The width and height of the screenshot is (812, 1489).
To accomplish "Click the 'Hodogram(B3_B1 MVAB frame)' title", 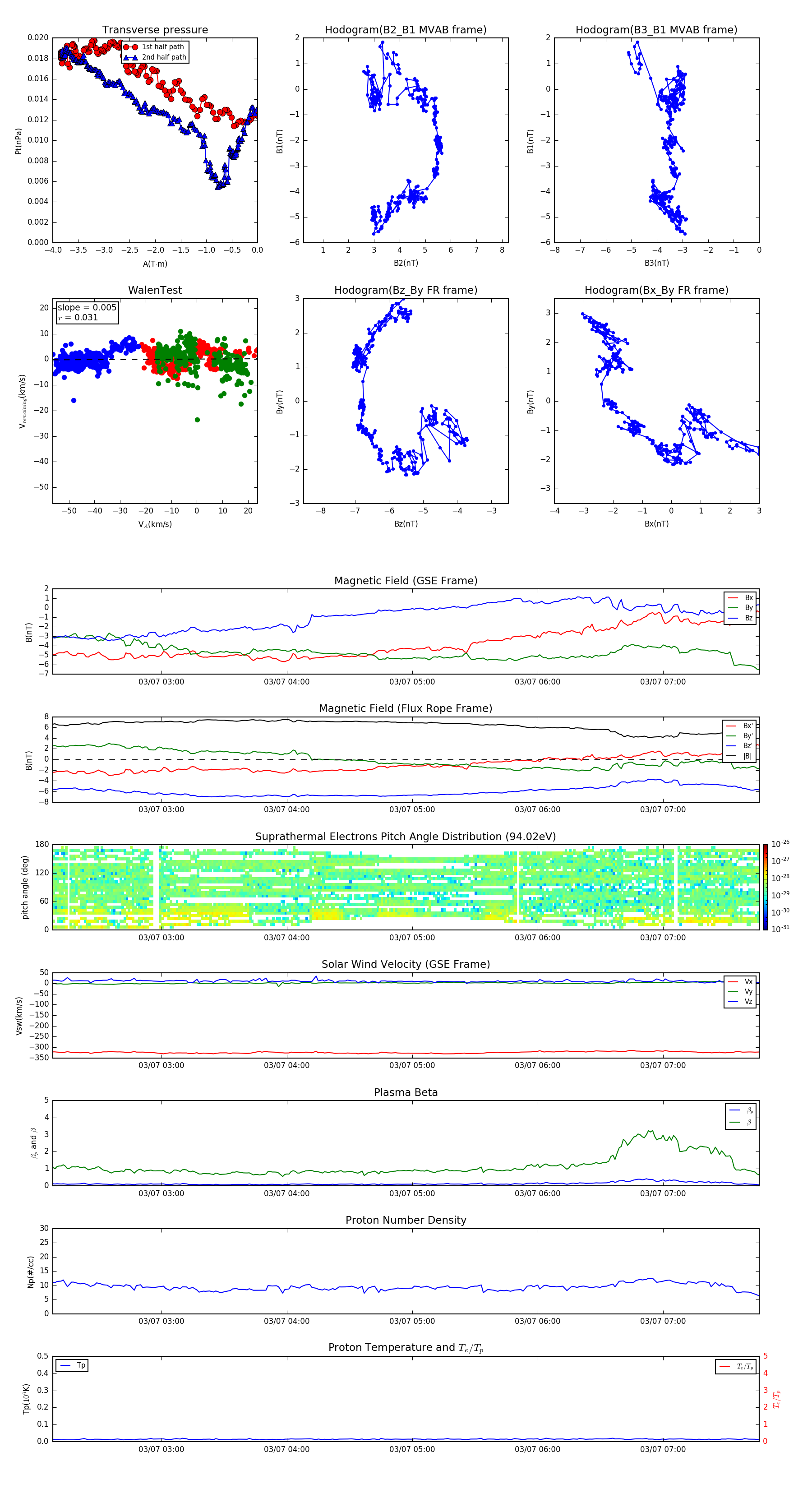I will tap(656, 29).
